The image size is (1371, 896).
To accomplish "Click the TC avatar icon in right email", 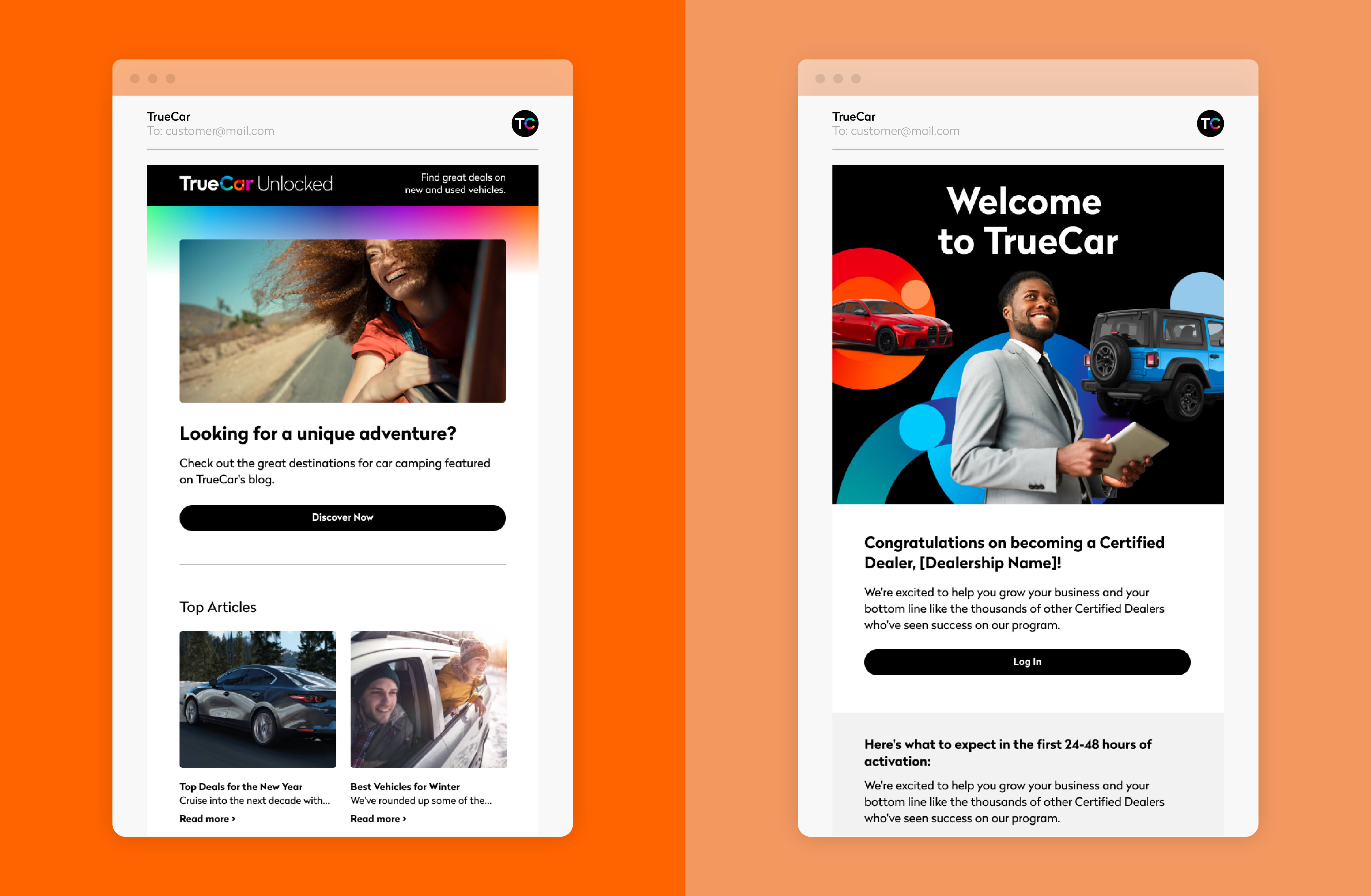I will 1210,123.
